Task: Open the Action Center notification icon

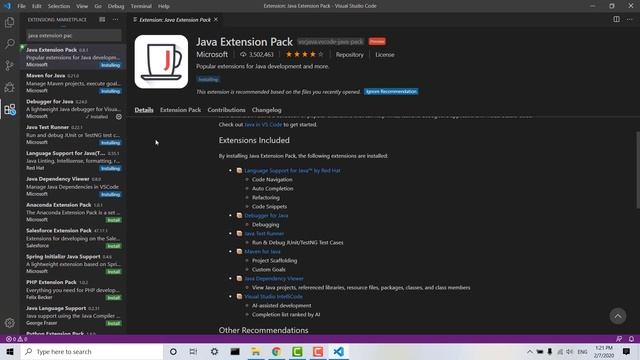Action: point(626,351)
